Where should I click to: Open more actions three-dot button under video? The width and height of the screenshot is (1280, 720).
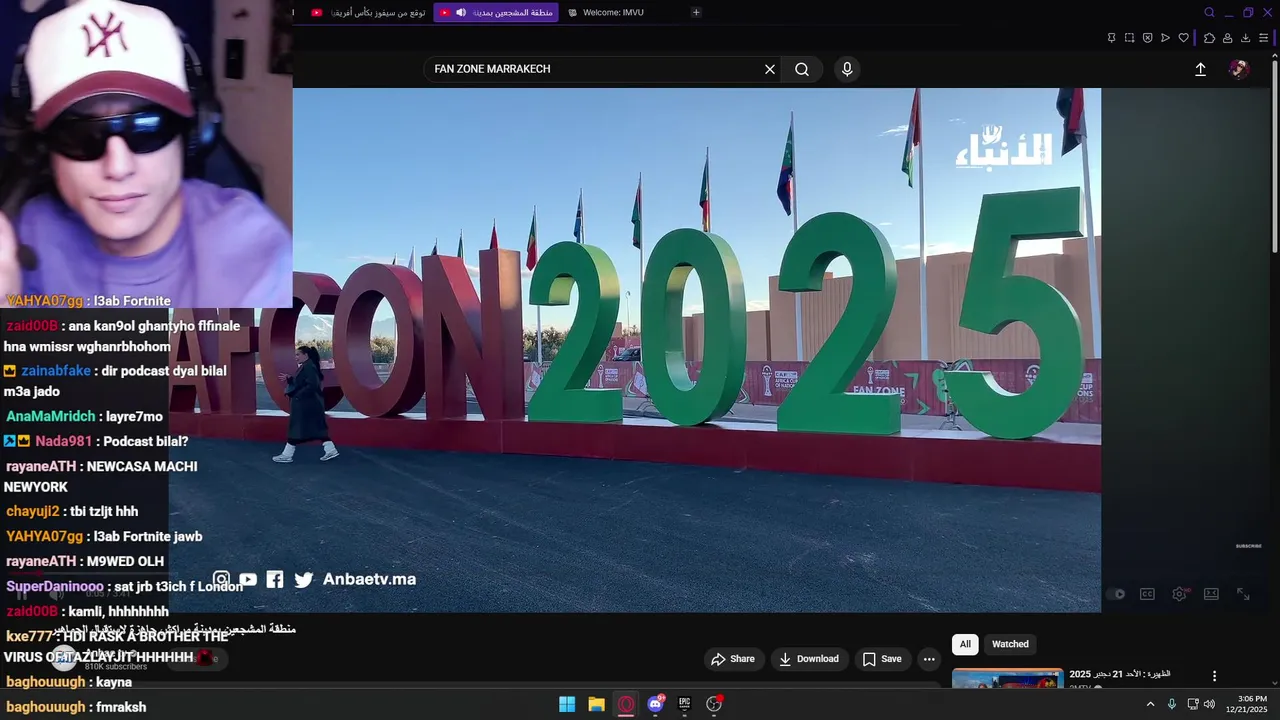point(929,659)
